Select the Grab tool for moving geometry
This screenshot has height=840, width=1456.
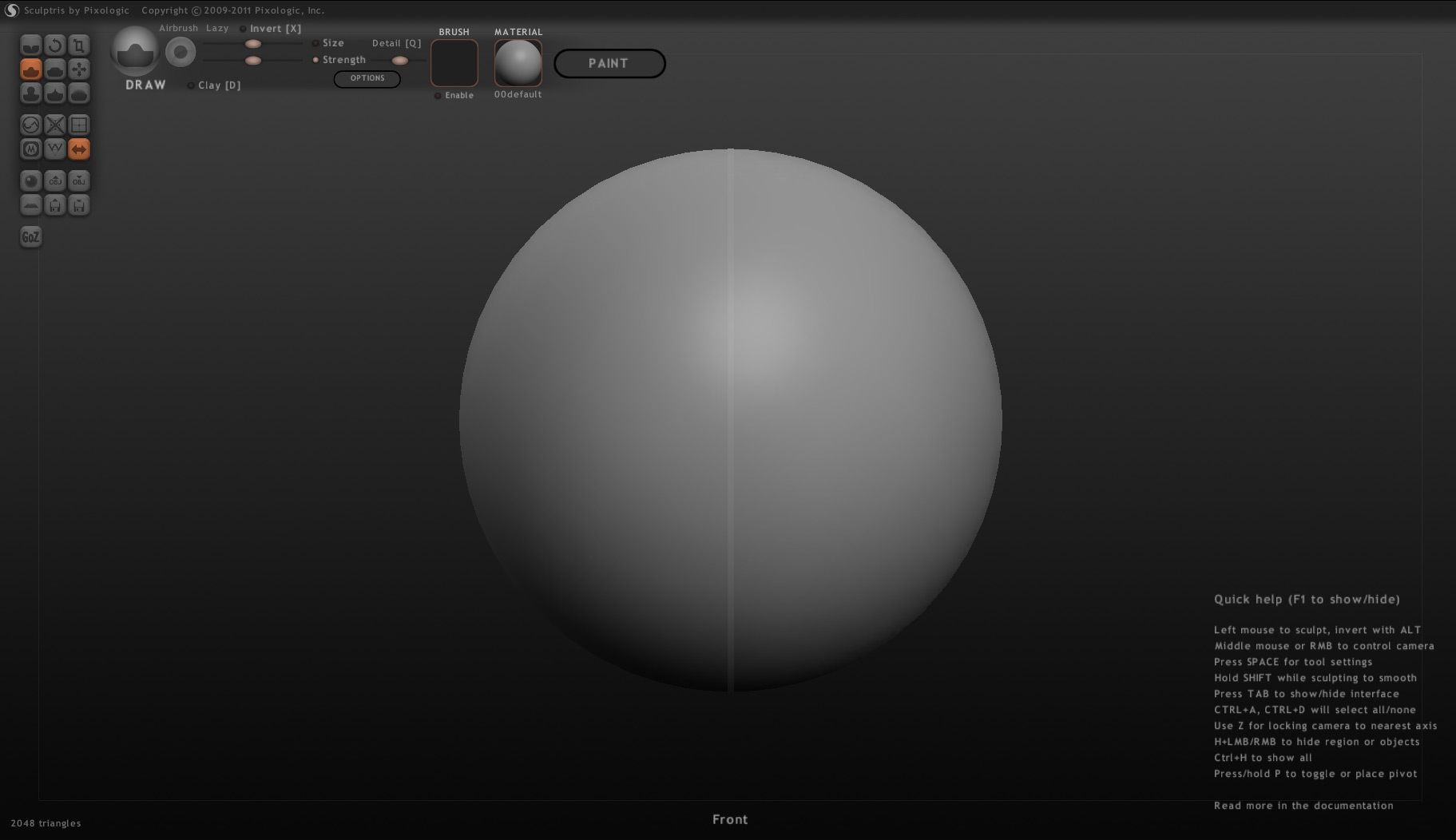pyautogui.click(x=78, y=69)
